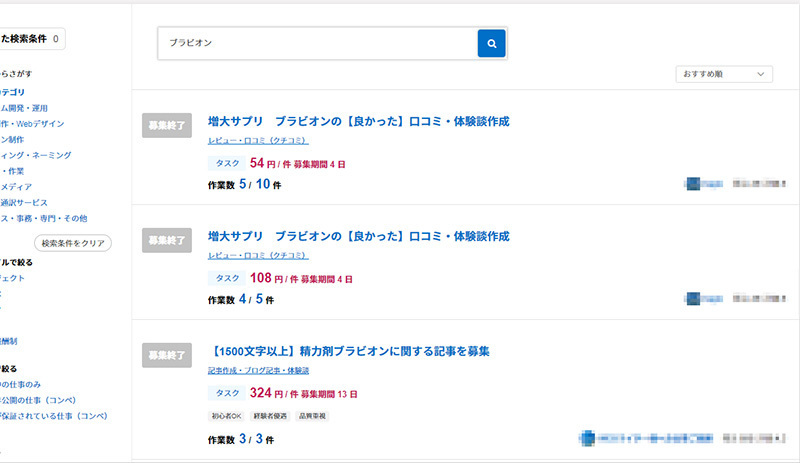Image resolution: width=800 pixels, height=463 pixels.
Task: Select the 作業 category in sidebar
Action: [x=12, y=171]
